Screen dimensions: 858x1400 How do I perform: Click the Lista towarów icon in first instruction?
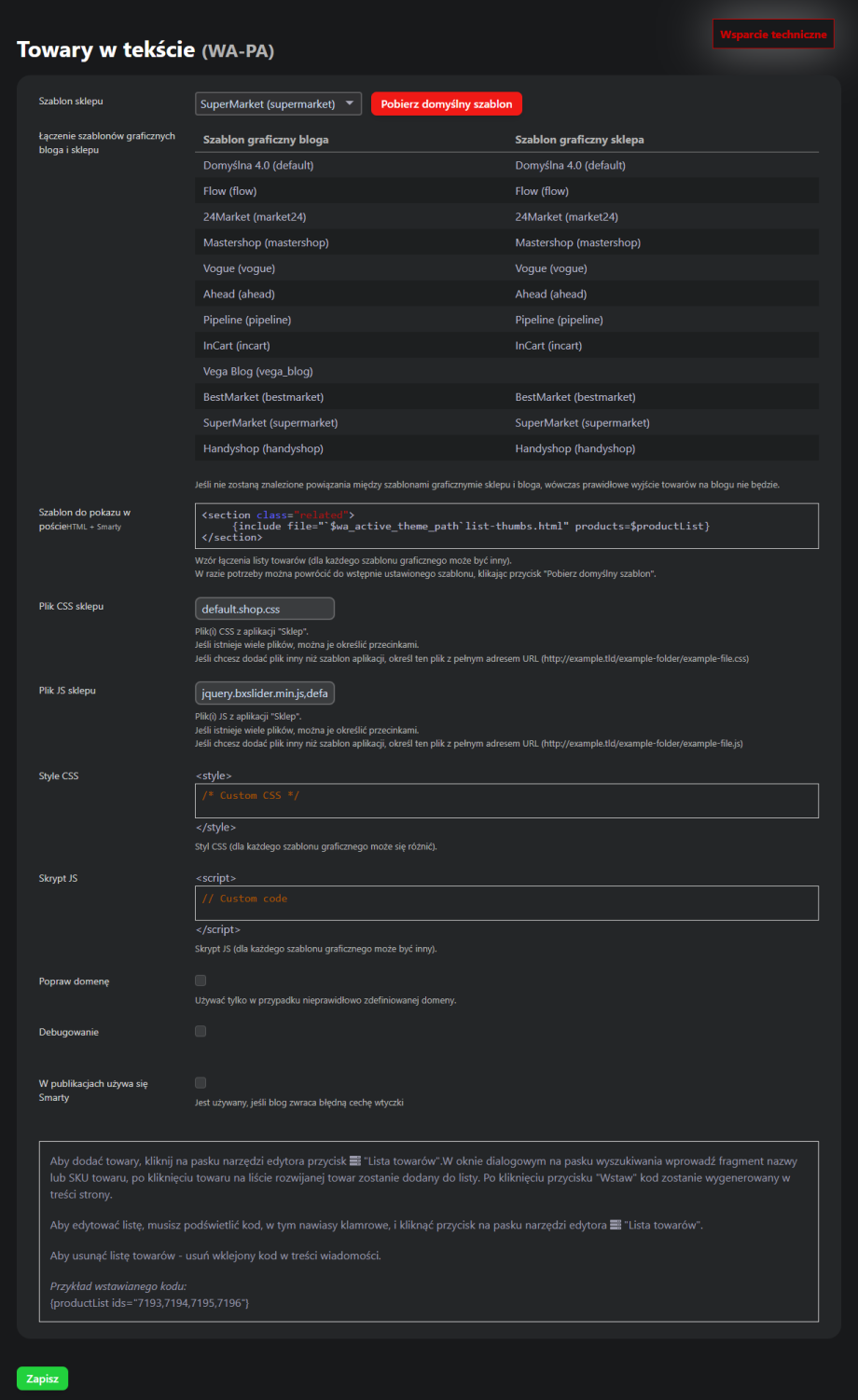pyautogui.click(x=355, y=1161)
